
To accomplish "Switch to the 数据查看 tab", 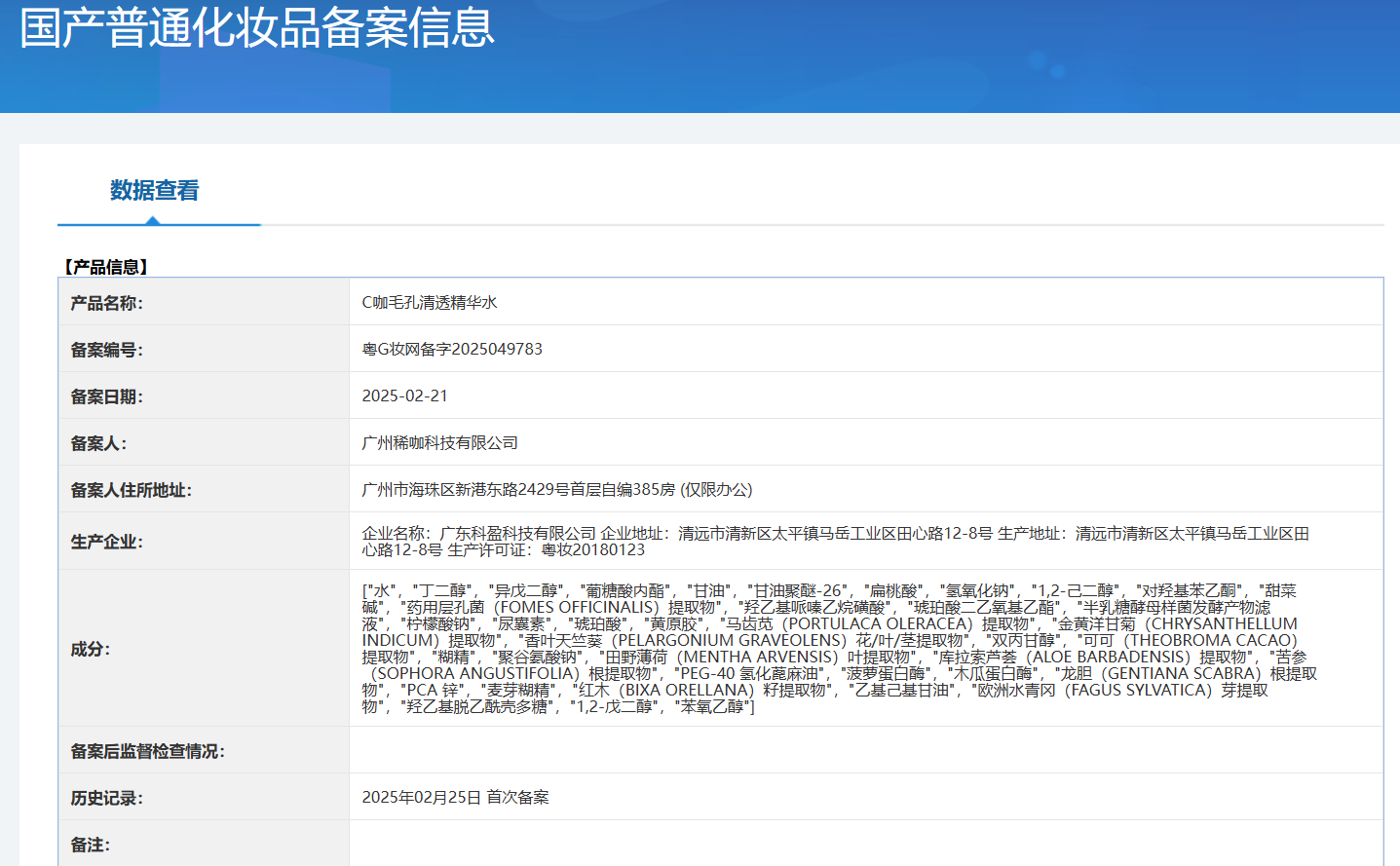I will [x=154, y=190].
